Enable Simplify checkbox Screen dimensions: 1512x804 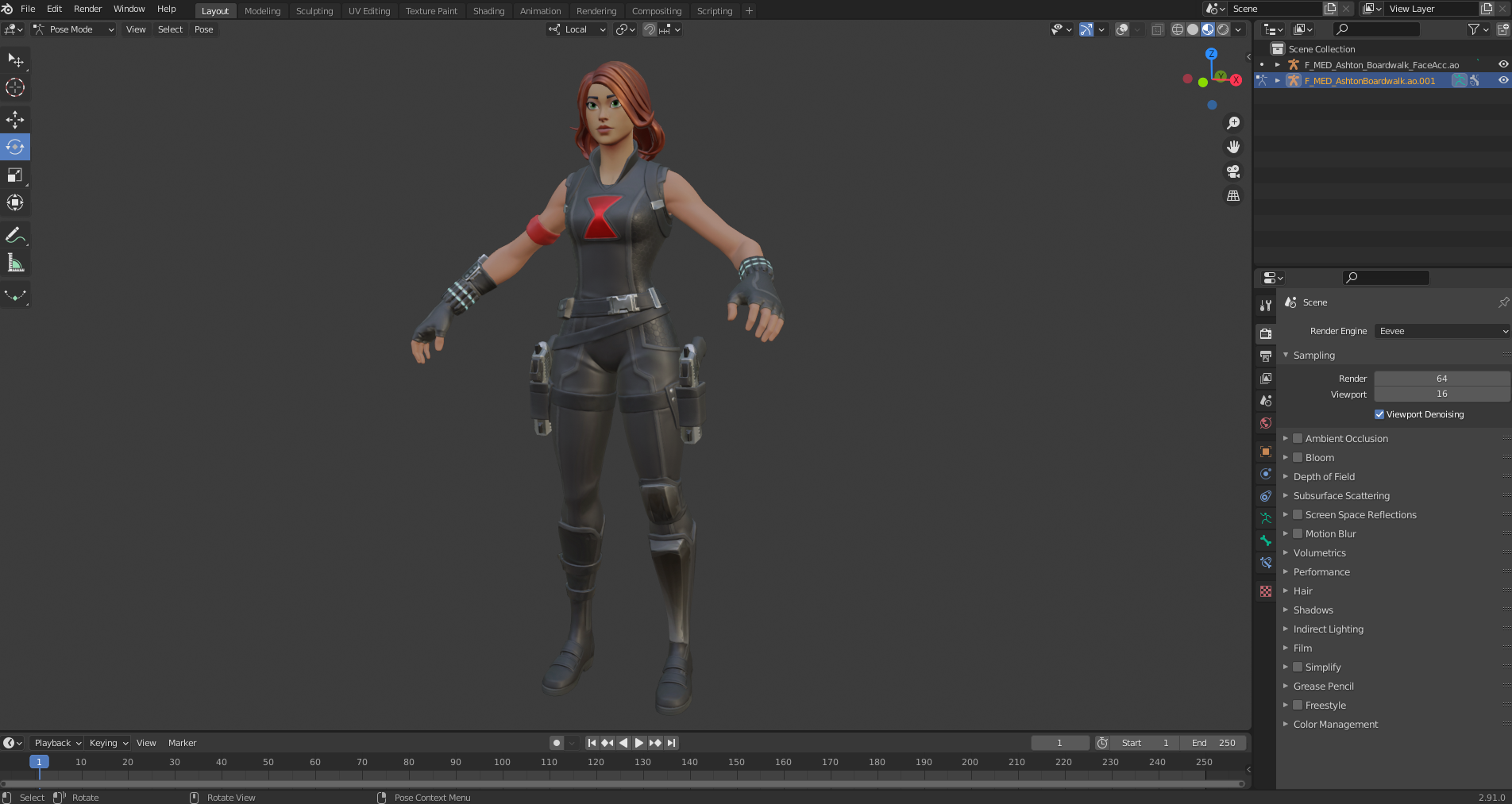point(1298,667)
